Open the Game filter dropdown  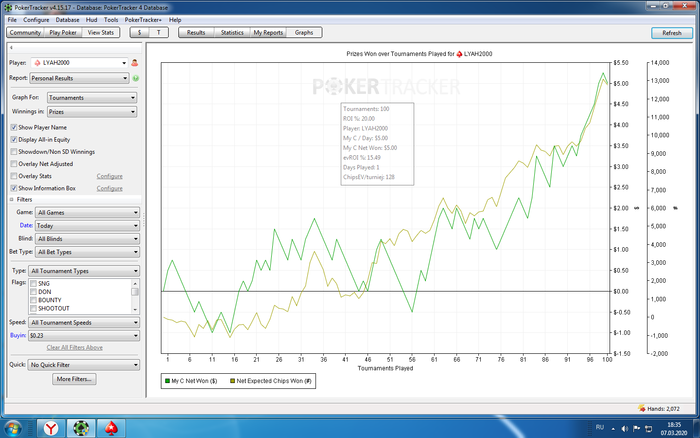pyautogui.click(x=88, y=213)
